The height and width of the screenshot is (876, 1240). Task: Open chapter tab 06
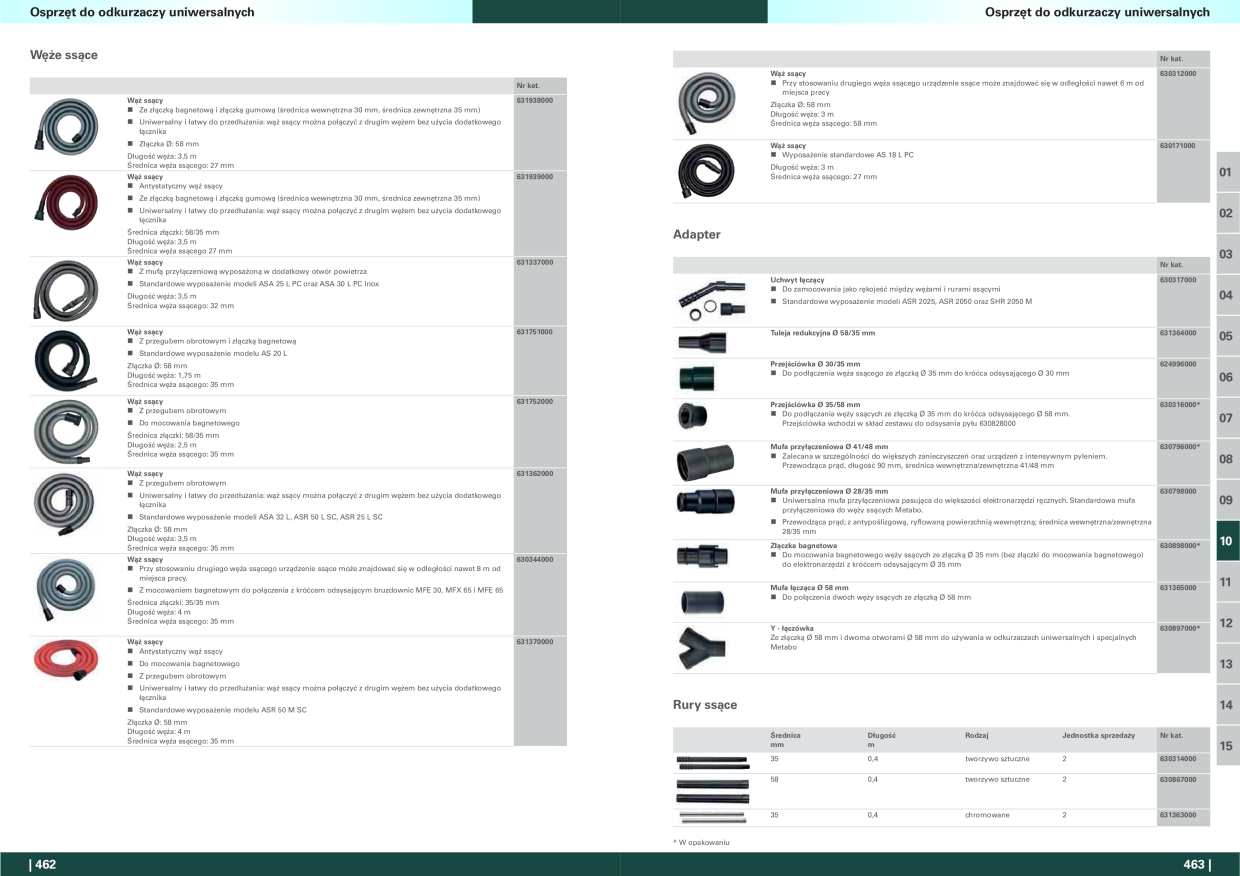(x=1226, y=377)
